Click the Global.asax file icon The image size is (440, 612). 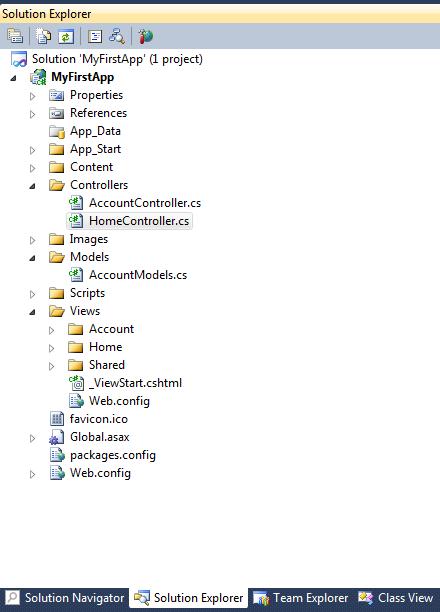[57, 437]
